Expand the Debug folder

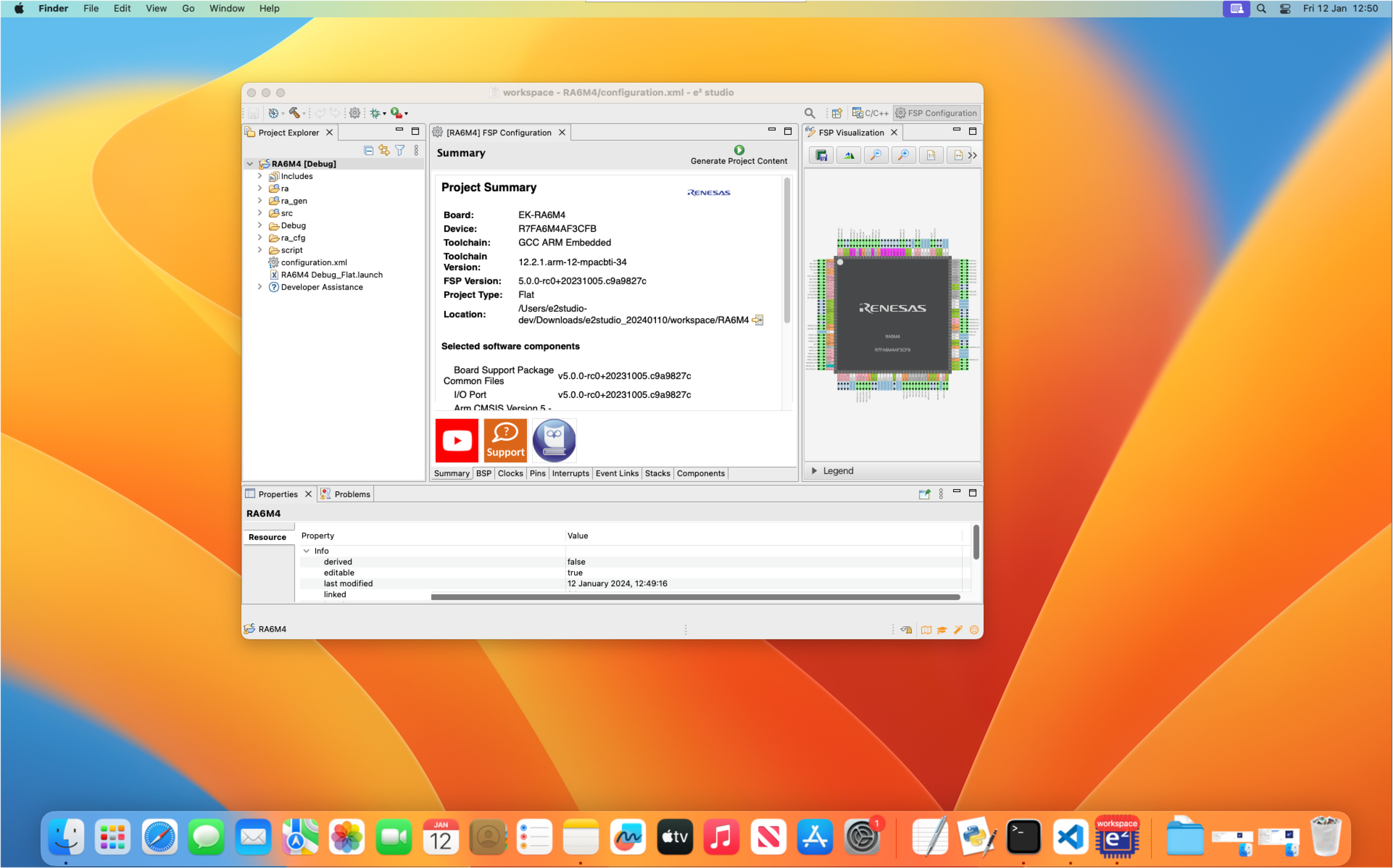(260, 225)
